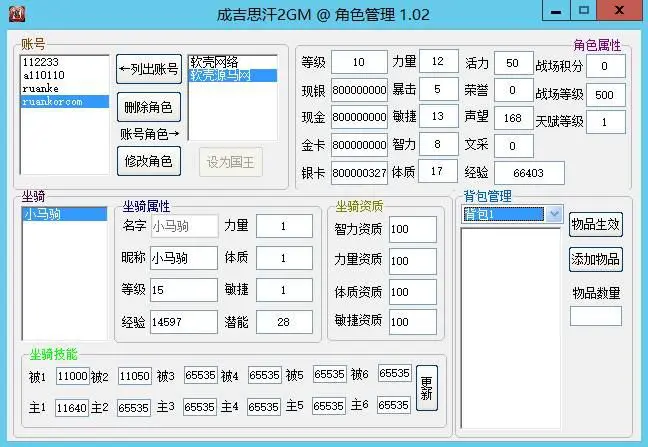Image resolution: width=648 pixels, height=447 pixels.
Task: Click the greyed mount 名字 field
Action: click(184, 226)
